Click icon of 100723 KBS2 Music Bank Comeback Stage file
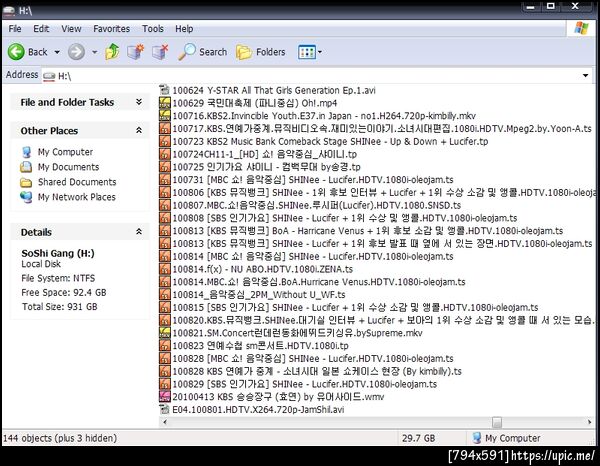The width and height of the screenshot is (600, 466). click(165, 141)
